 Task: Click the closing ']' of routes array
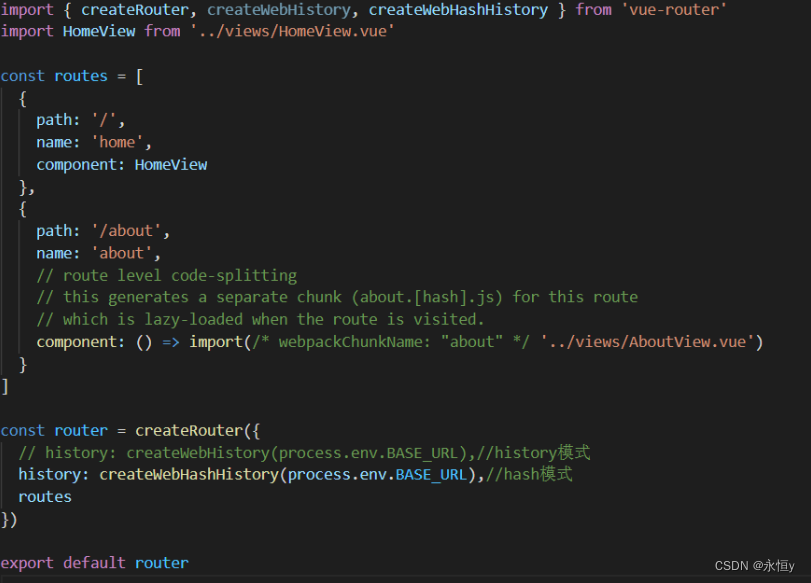[x=5, y=386]
